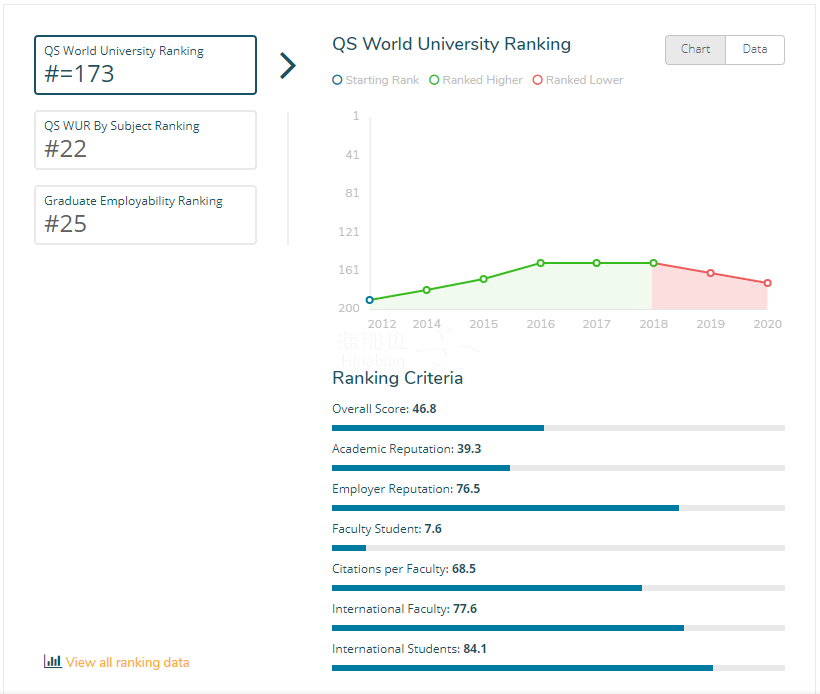Open the View all ranking data link
Image resolution: width=820 pixels, height=694 pixels.
[x=128, y=662]
